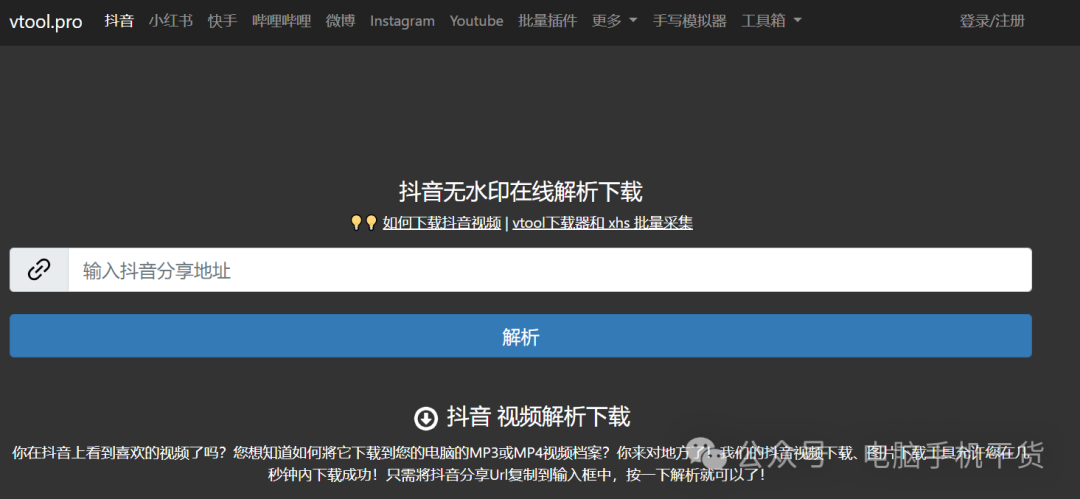This screenshot has width=1080, height=499.
Task: Click the 抖音 视频解析下载 section title
Action: tap(539, 416)
